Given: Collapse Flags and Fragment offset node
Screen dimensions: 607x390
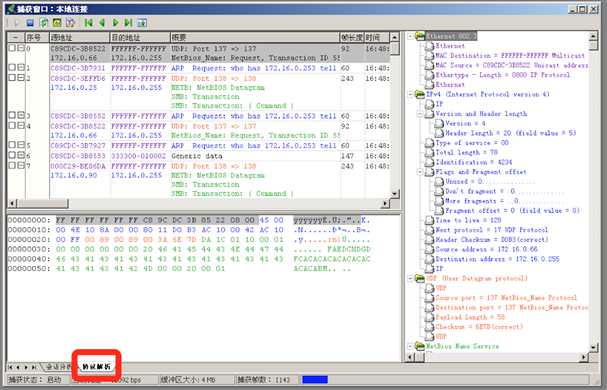Looking at the screenshot, I should click(420, 172).
